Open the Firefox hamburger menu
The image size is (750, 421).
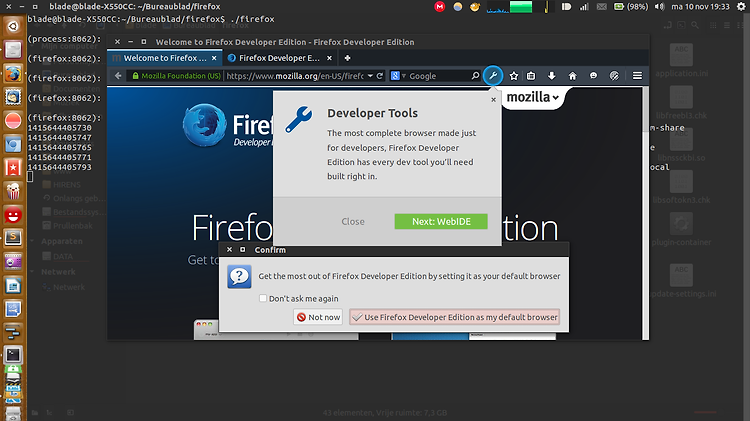[637, 76]
